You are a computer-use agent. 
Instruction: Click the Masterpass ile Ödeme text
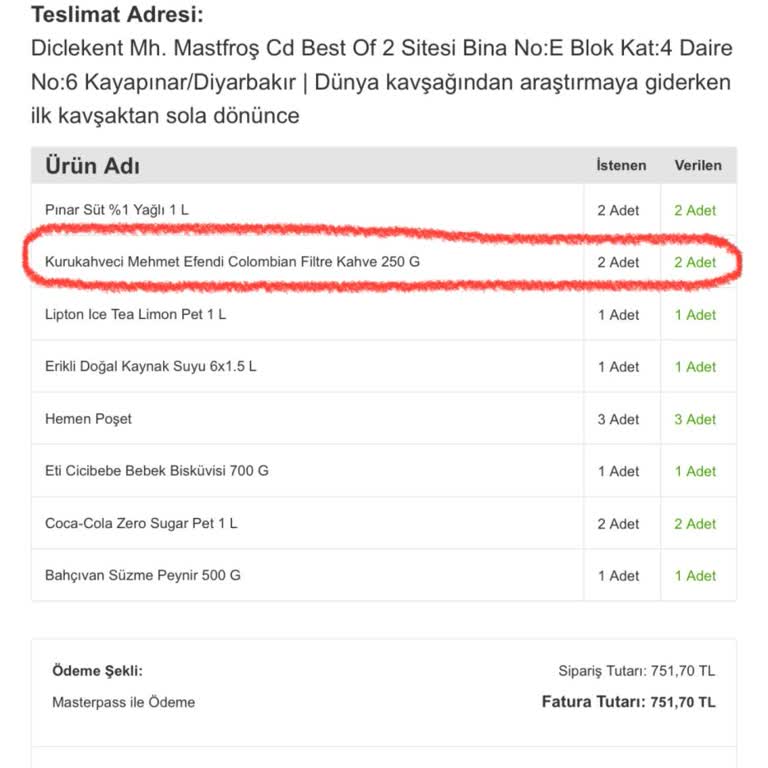(123, 702)
